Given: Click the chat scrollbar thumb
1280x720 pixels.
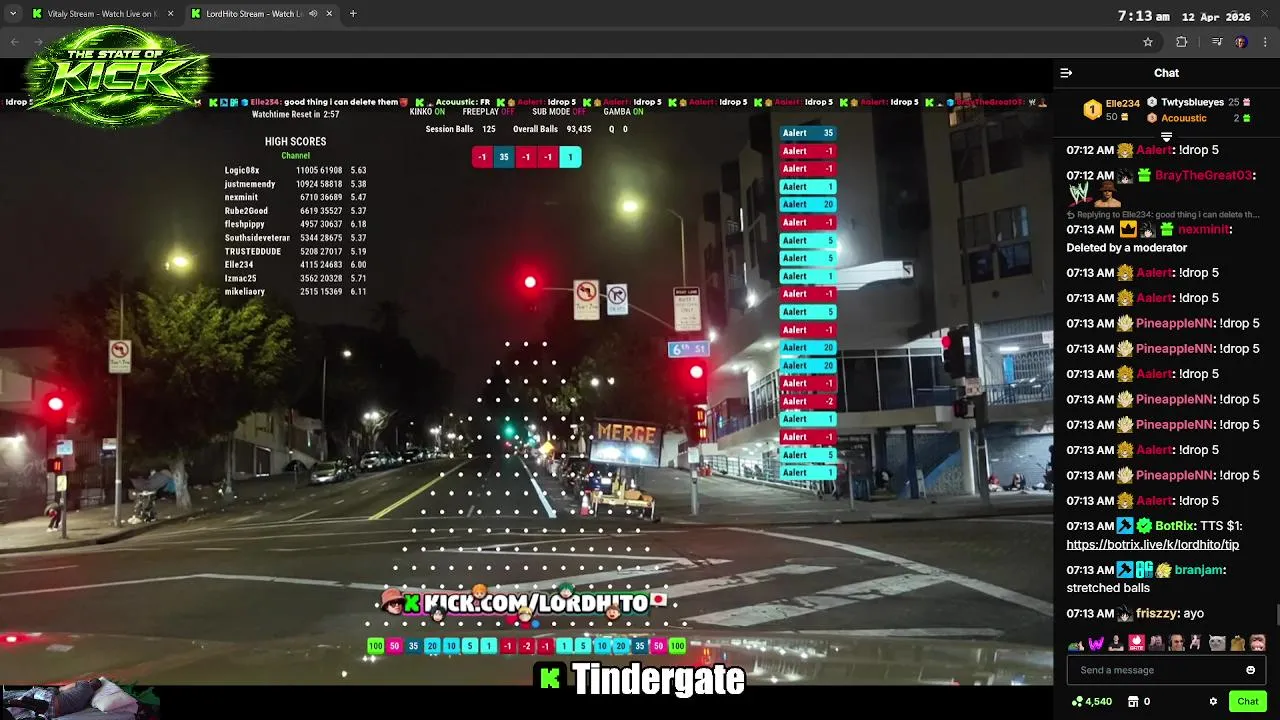Looking at the screenshot, I should 1276,614.
